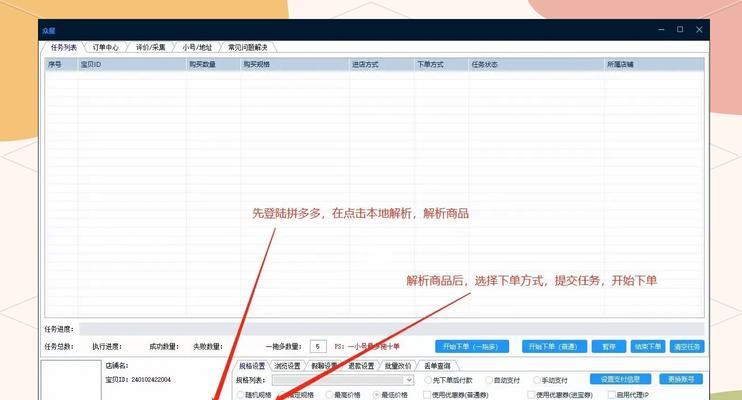Click the 下单方式 column header
The width and height of the screenshot is (742, 400).
[442, 64]
